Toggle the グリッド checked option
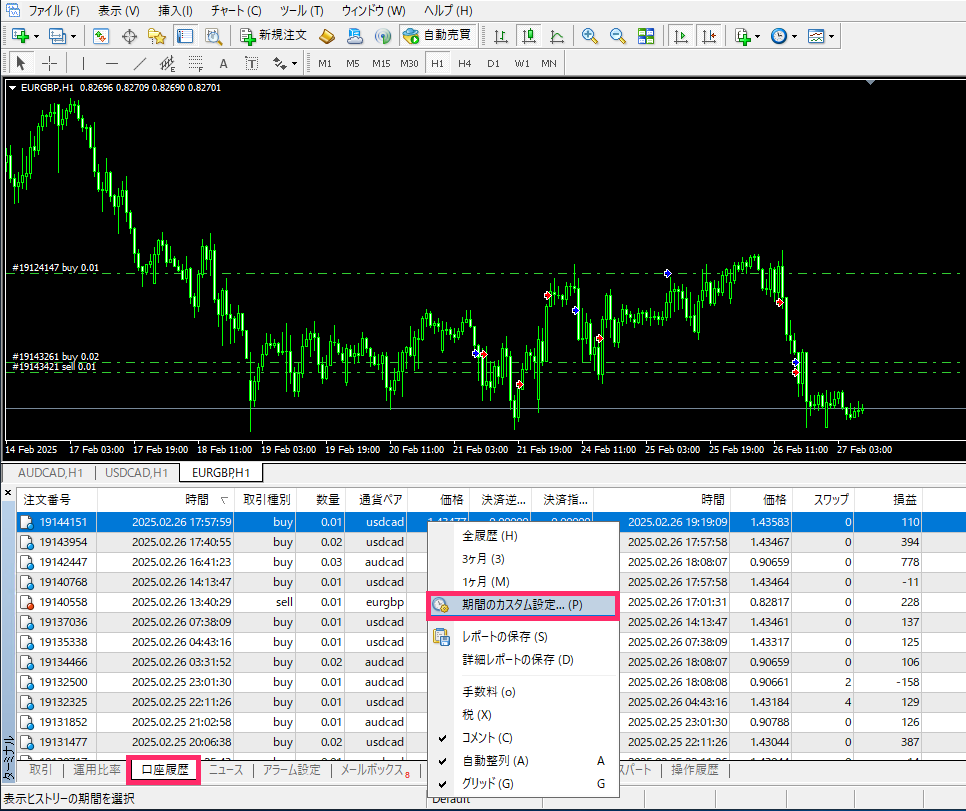966x811 pixels. click(x=488, y=784)
